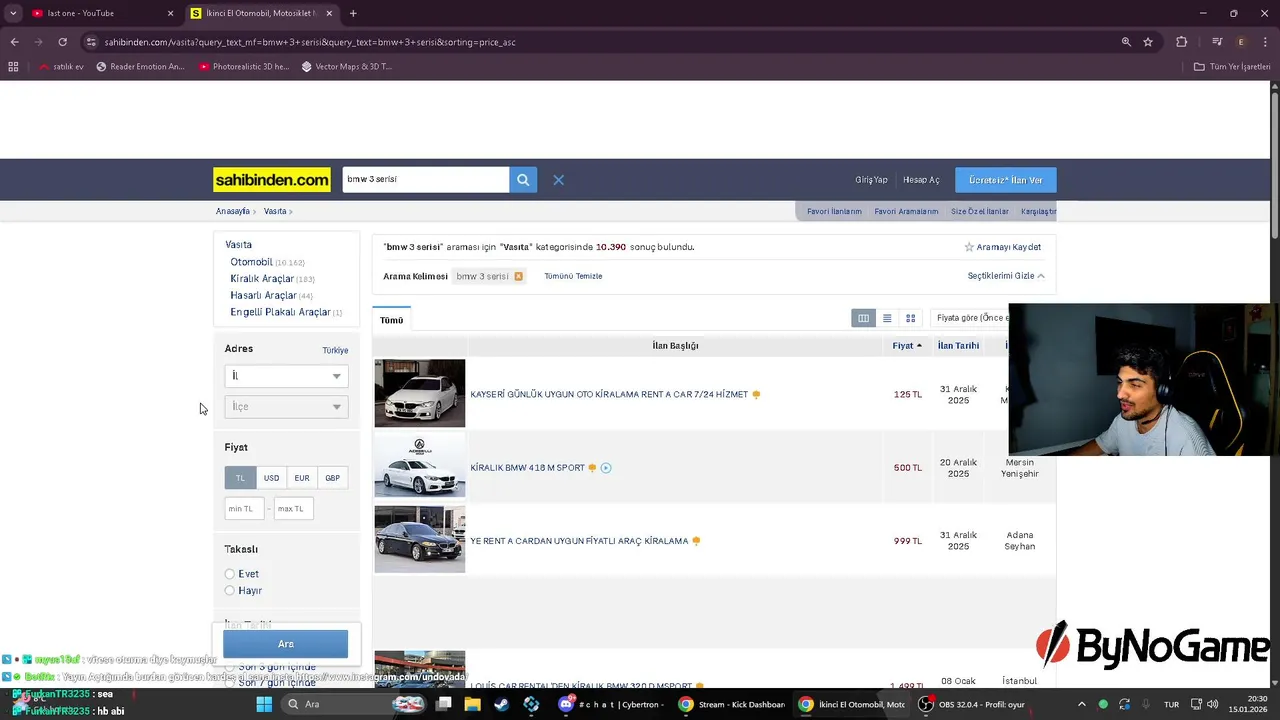Screen dimensions: 1280x720
Task: Open the Favori Aramalarım link
Action: pyautogui.click(x=906, y=212)
